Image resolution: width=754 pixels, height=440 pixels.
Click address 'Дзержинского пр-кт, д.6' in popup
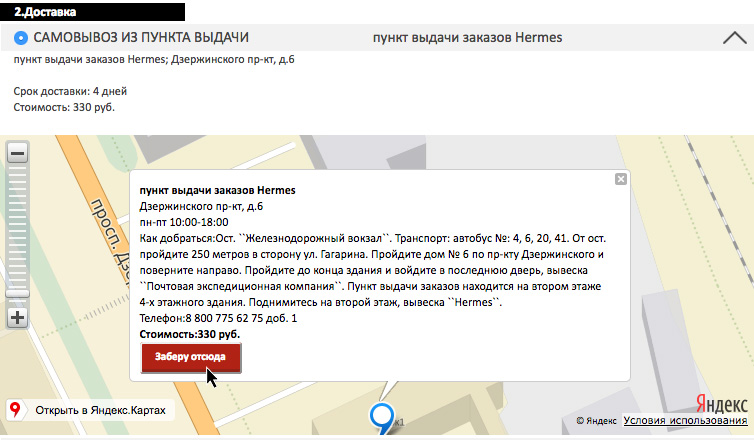[201, 206]
